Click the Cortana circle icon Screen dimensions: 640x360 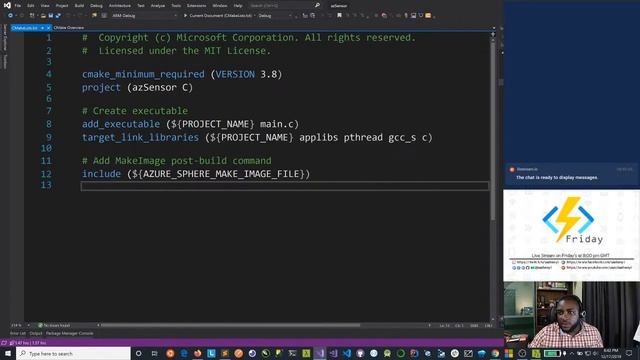click(x=139, y=353)
